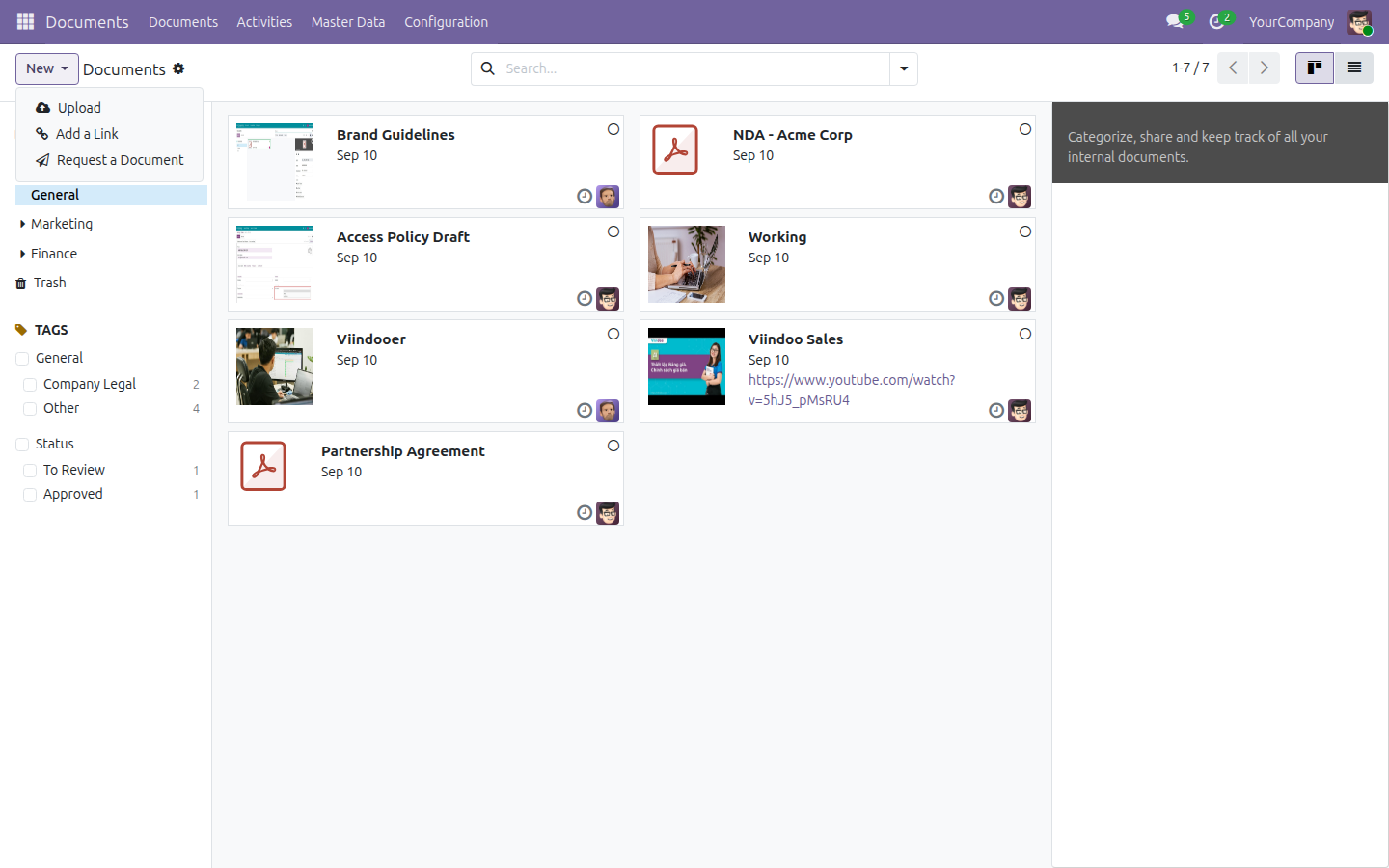Click the gear icon beside Documents title
Image resolution: width=1389 pixels, height=868 pixels.
tap(178, 68)
